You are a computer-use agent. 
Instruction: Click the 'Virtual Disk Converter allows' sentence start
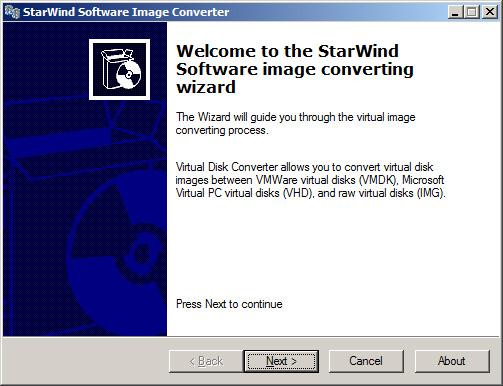tap(227, 167)
